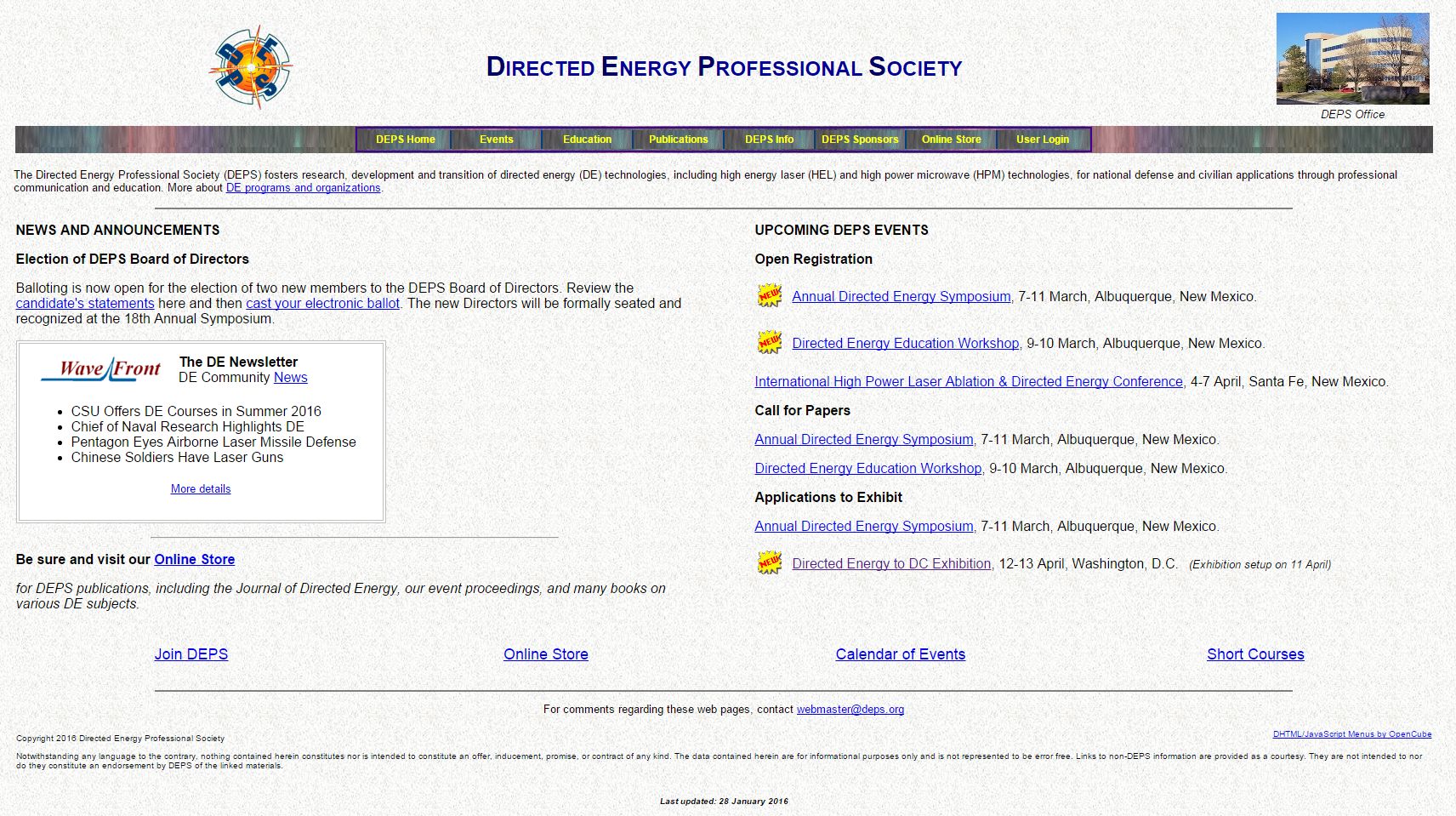Viewport: 1456px width, 816px height.
Task: Open the Directed Energy to DC Exhibition link
Action: click(891, 564)
